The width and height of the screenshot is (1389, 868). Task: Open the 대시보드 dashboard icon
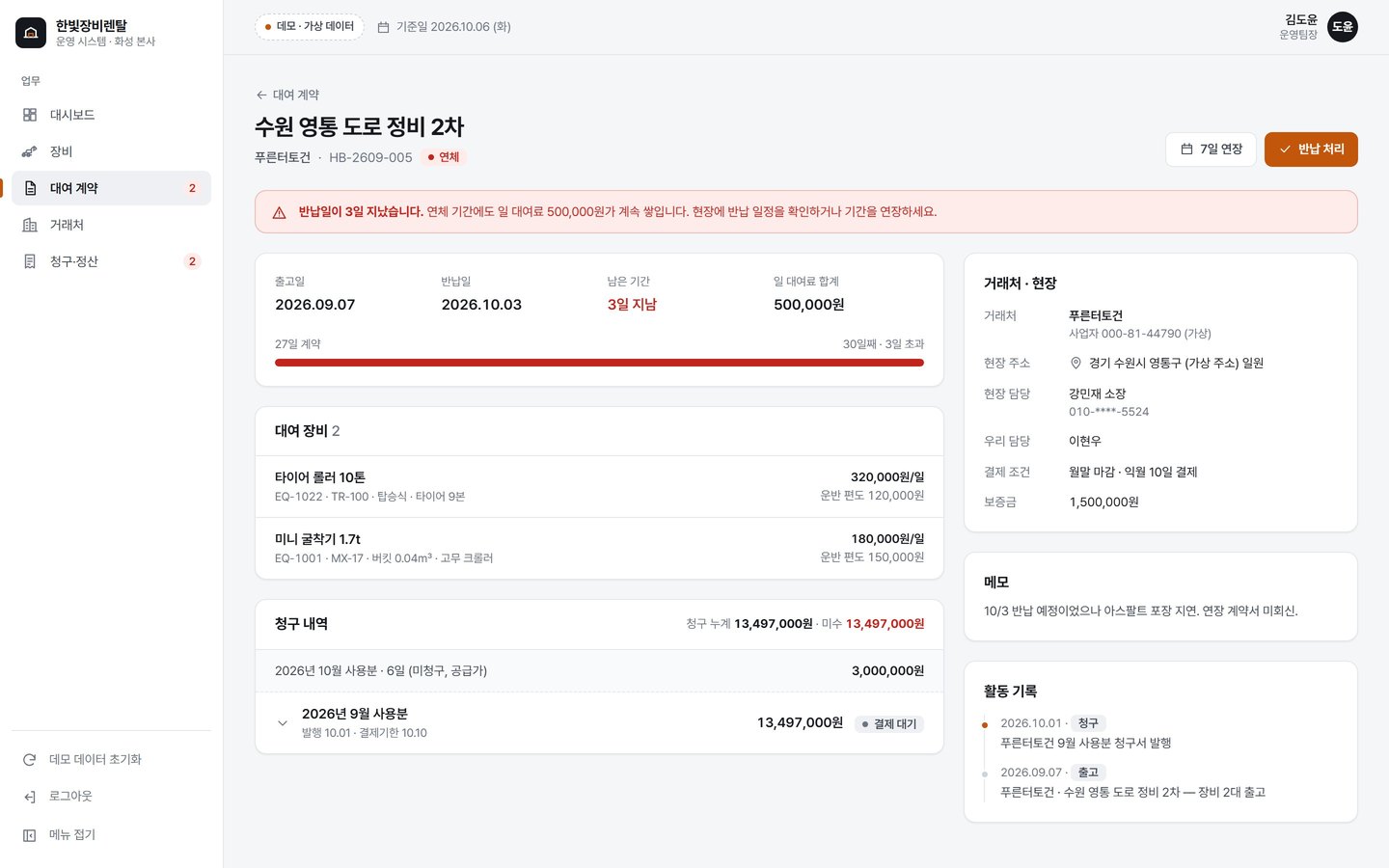pos(30,115)
